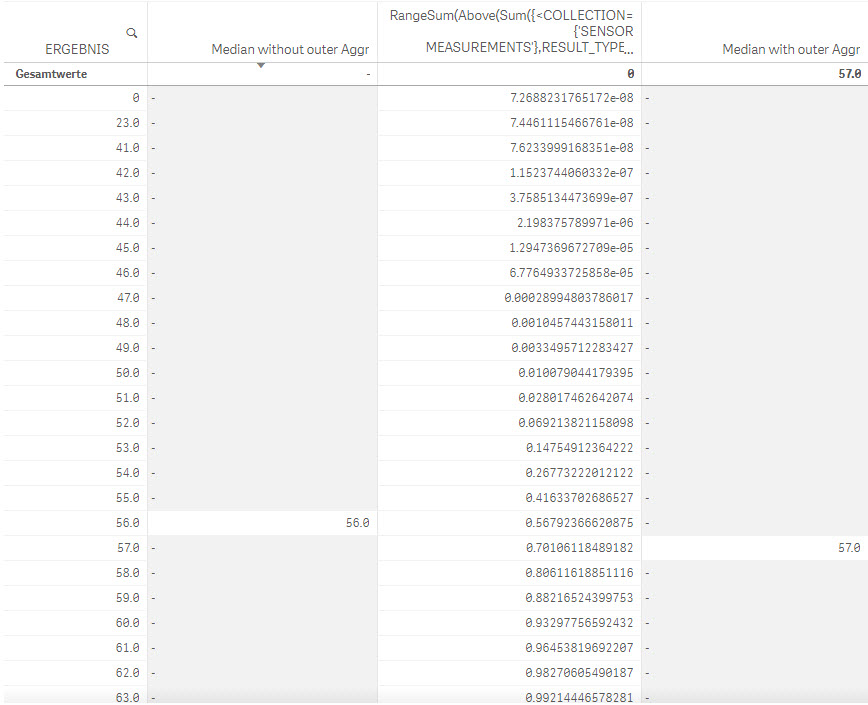This screenshot has width=868, height=705.
Task: Click cell 0.0033495712283427
Action: 572,348
